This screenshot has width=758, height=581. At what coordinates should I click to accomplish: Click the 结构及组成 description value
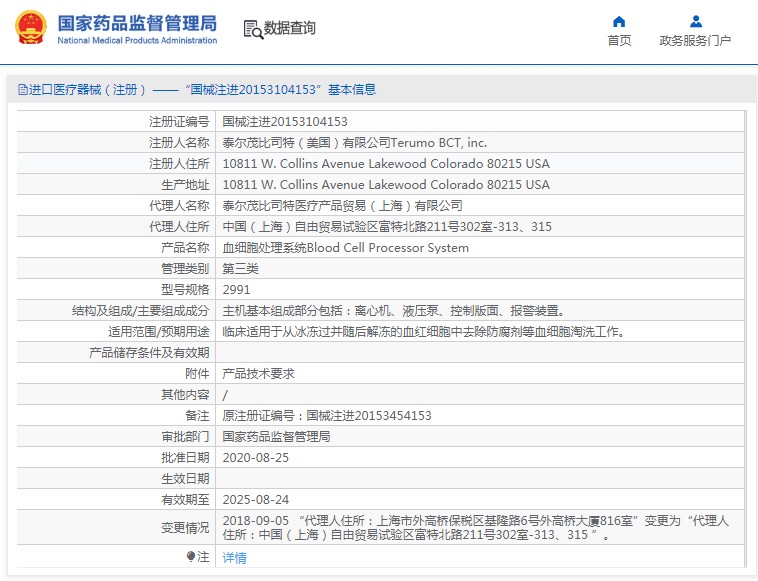393,311
